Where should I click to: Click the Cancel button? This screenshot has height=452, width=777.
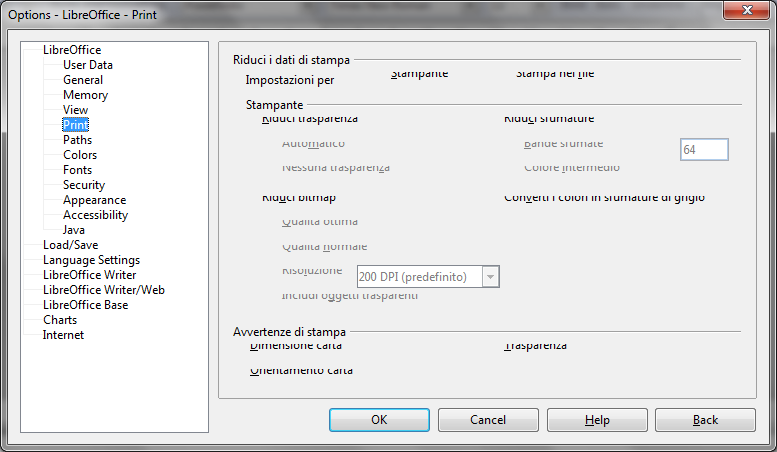pos(488,420)
